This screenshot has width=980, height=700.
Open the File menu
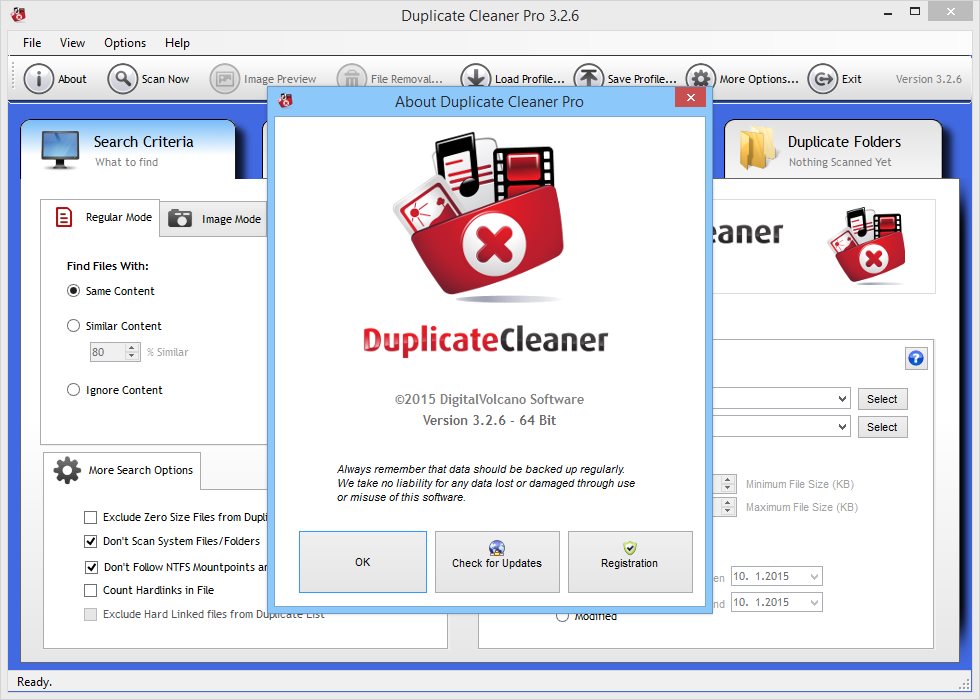tap(32, 42)
